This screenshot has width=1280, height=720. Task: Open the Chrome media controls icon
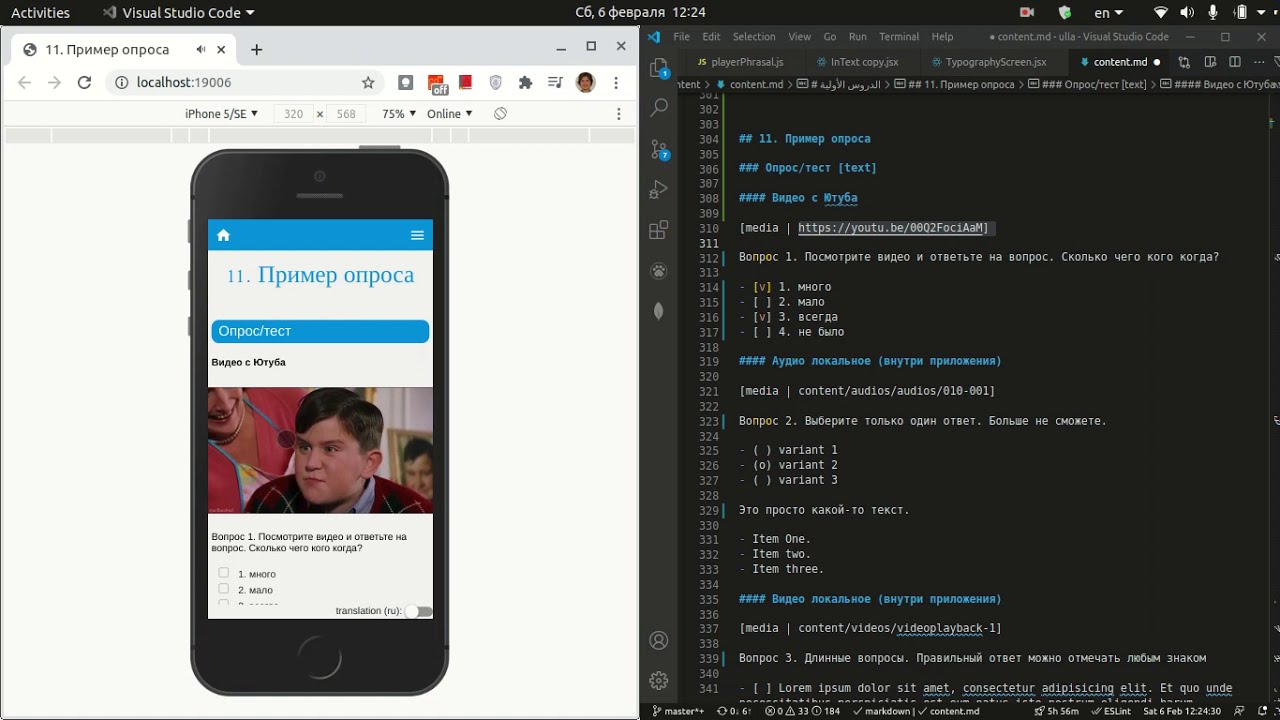pos(555,83)
